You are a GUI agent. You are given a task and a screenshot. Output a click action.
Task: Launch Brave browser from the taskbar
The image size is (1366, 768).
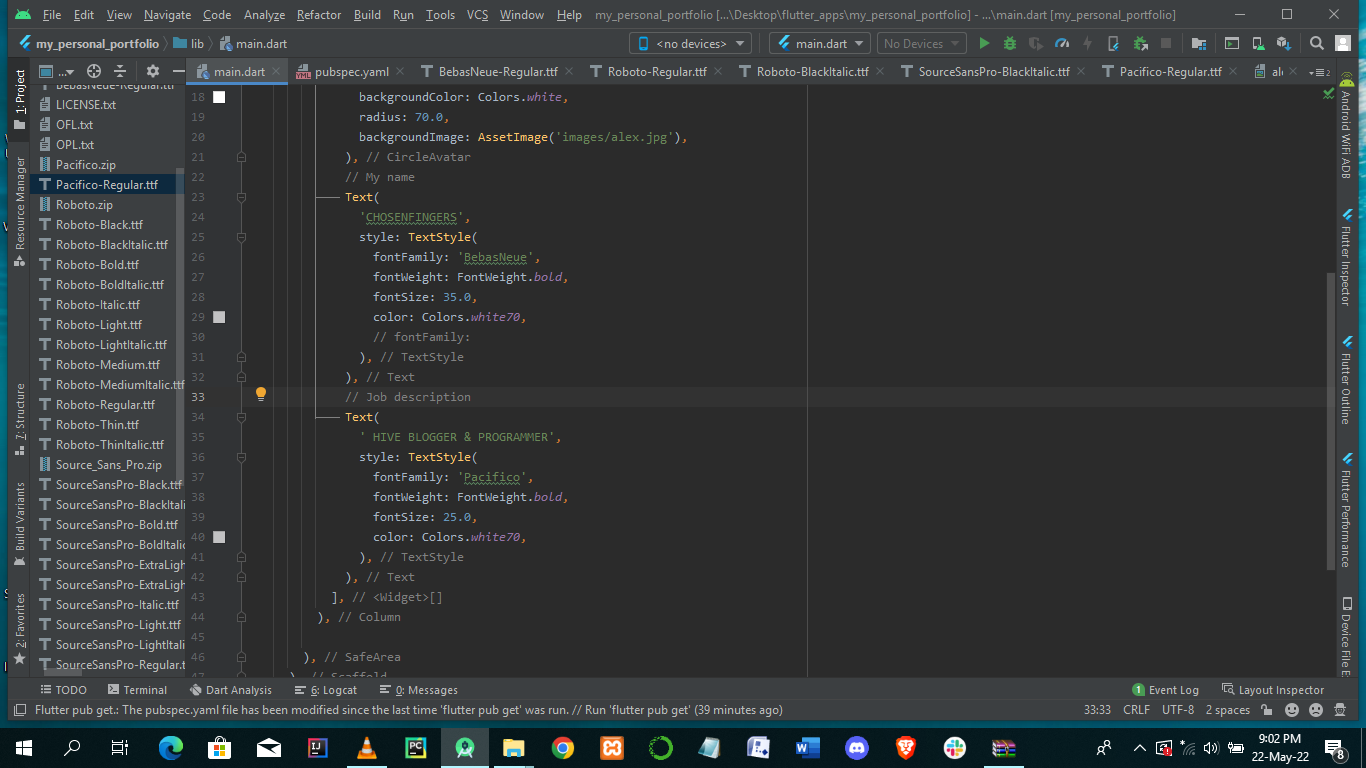(906, 747)
